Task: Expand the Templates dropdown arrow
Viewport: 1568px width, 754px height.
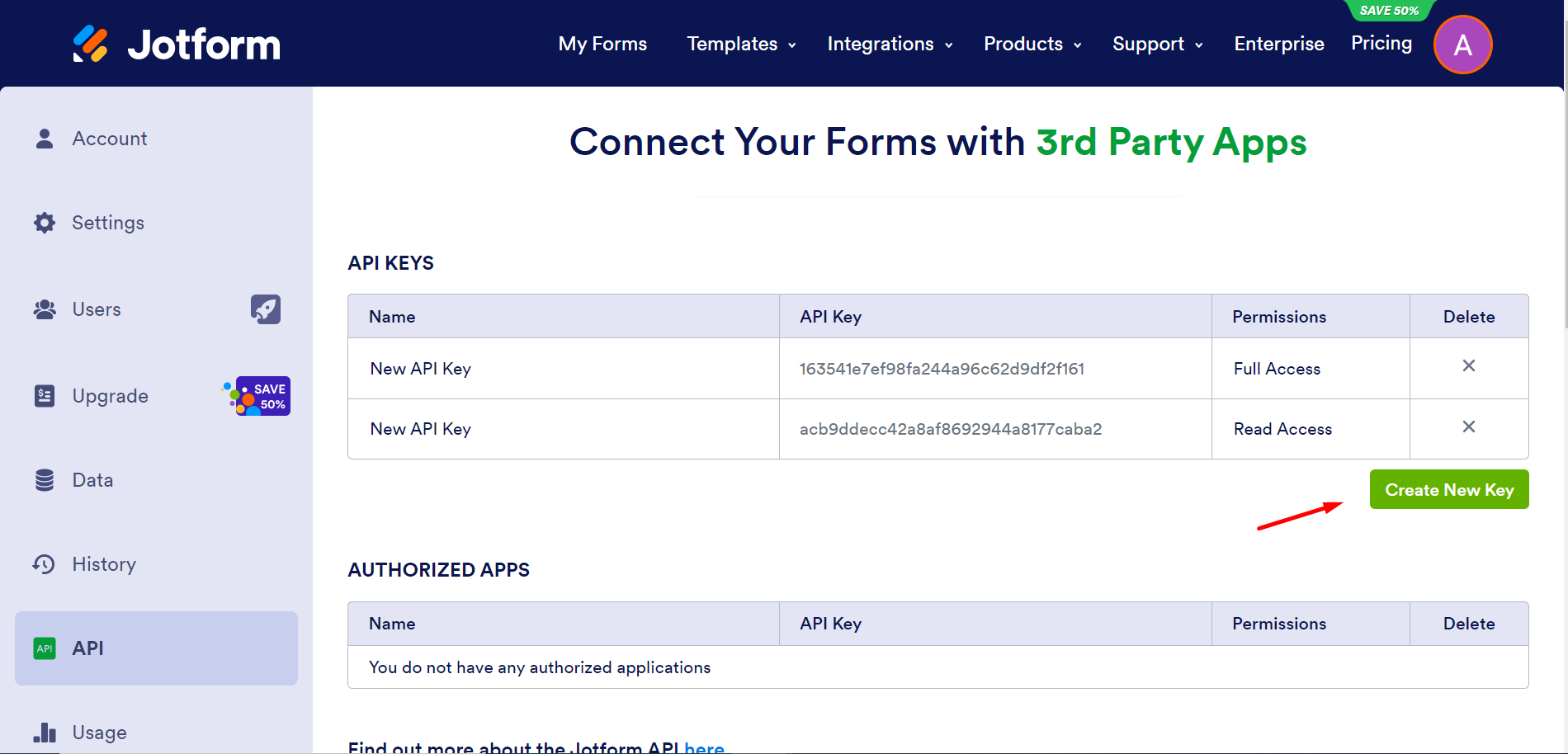Action: pos(792,45)
